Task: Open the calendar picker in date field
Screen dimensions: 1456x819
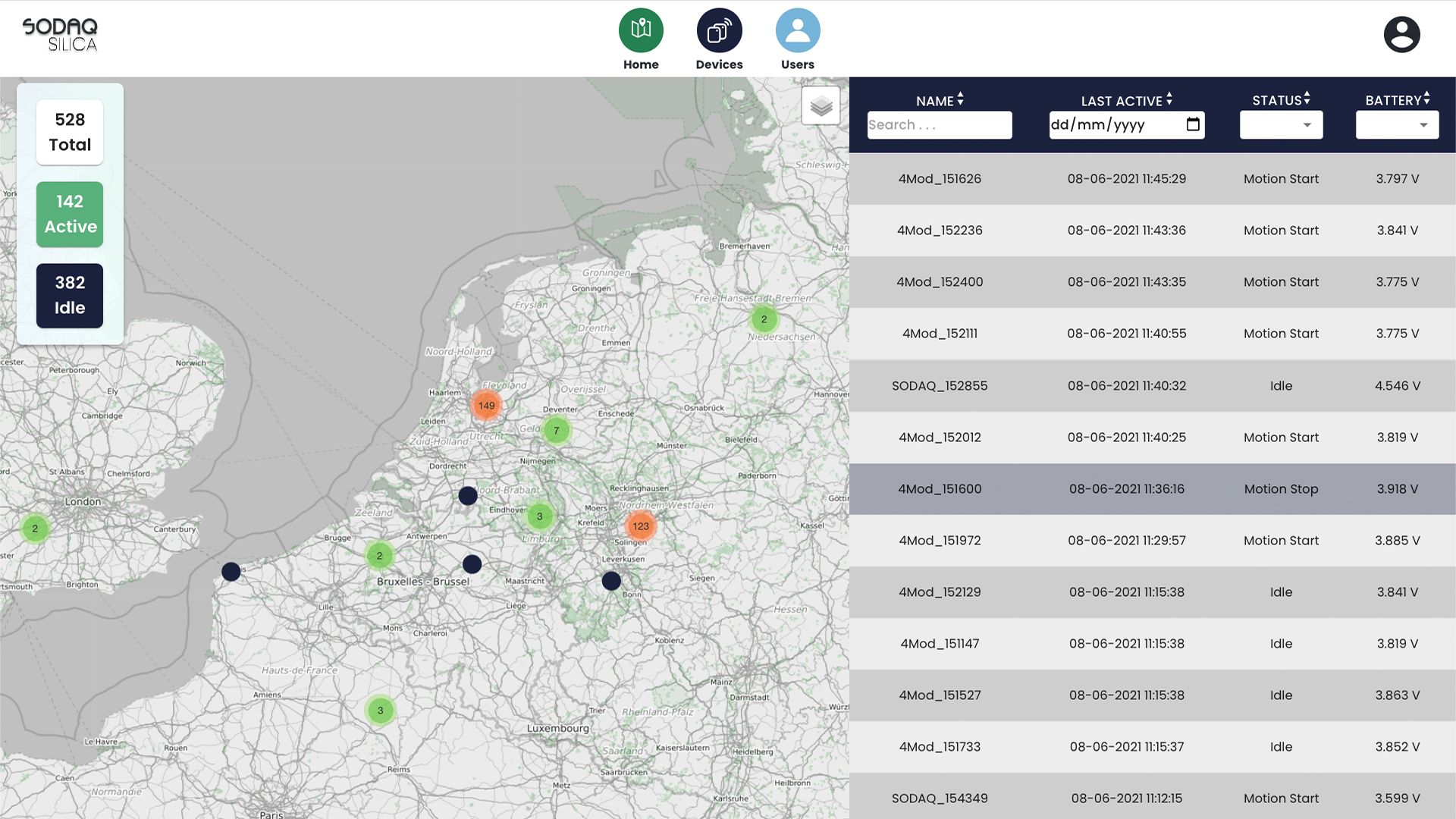Action: 1193,124
